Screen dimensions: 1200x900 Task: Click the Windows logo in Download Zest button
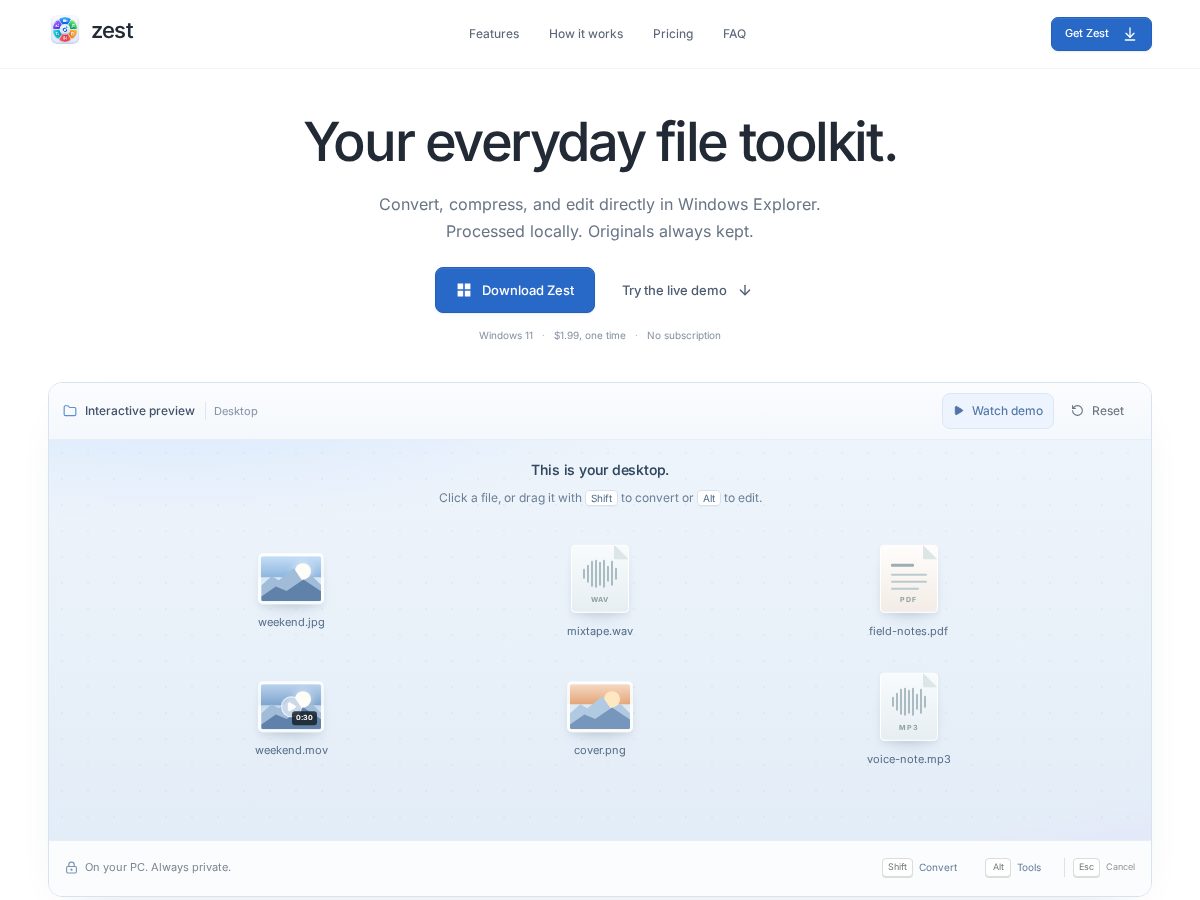coord(464,290)
